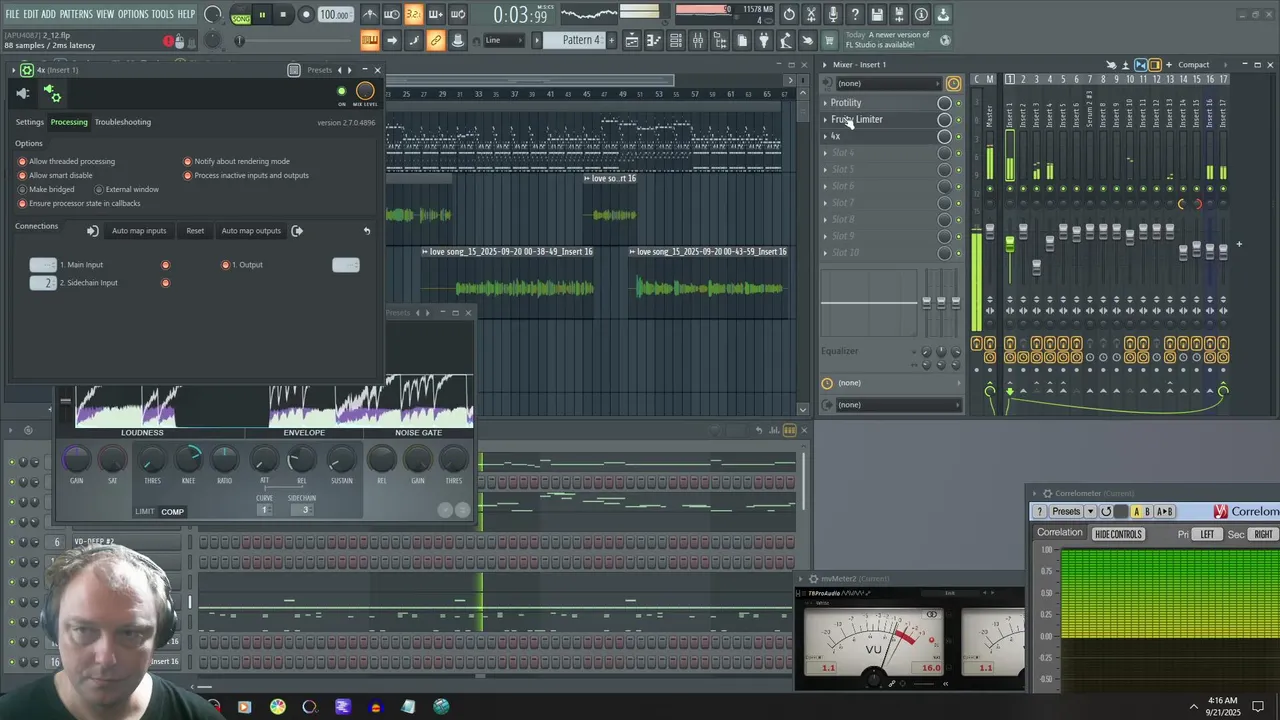
Task: Click the Reset button in Connections
Action: coord(195,231)
